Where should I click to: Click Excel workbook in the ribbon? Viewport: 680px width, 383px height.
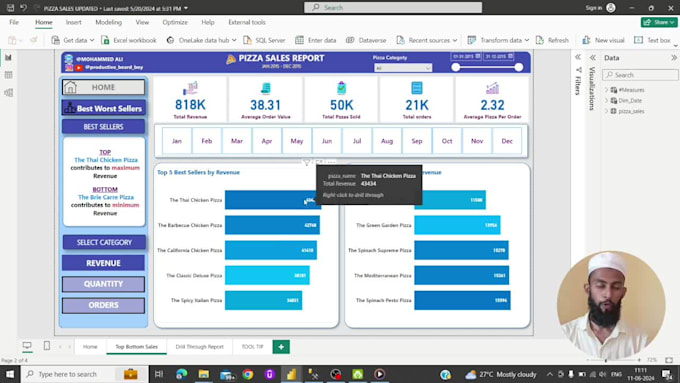[129, 40]
